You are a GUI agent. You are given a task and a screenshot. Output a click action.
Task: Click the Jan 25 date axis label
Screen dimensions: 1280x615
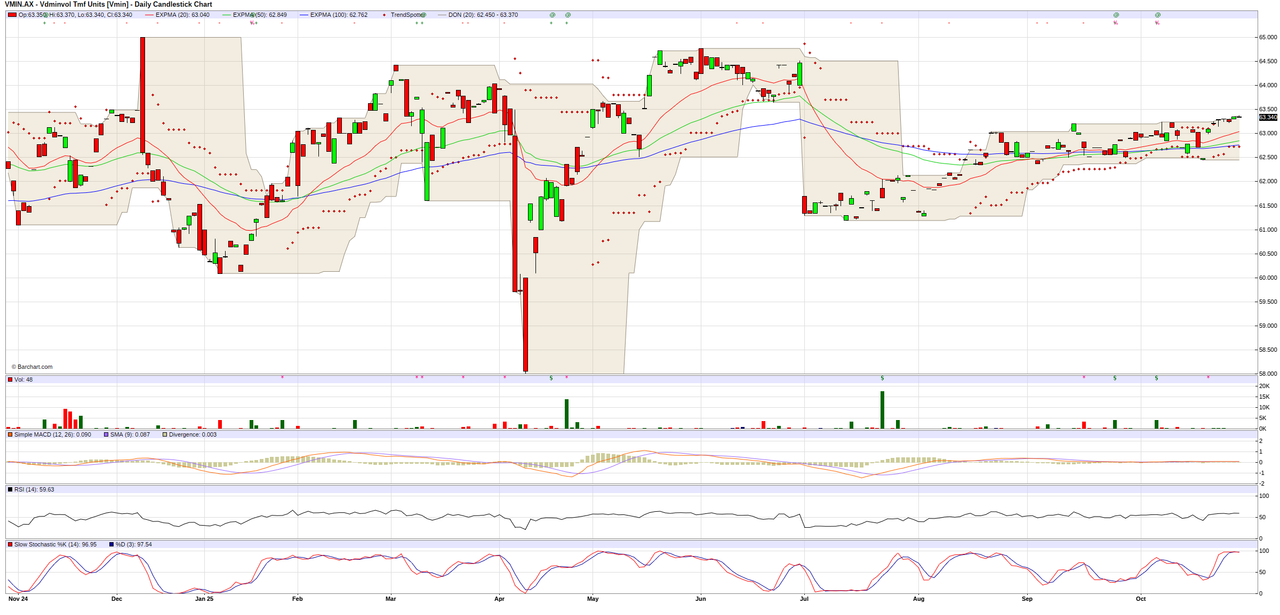tap(205, 599)
